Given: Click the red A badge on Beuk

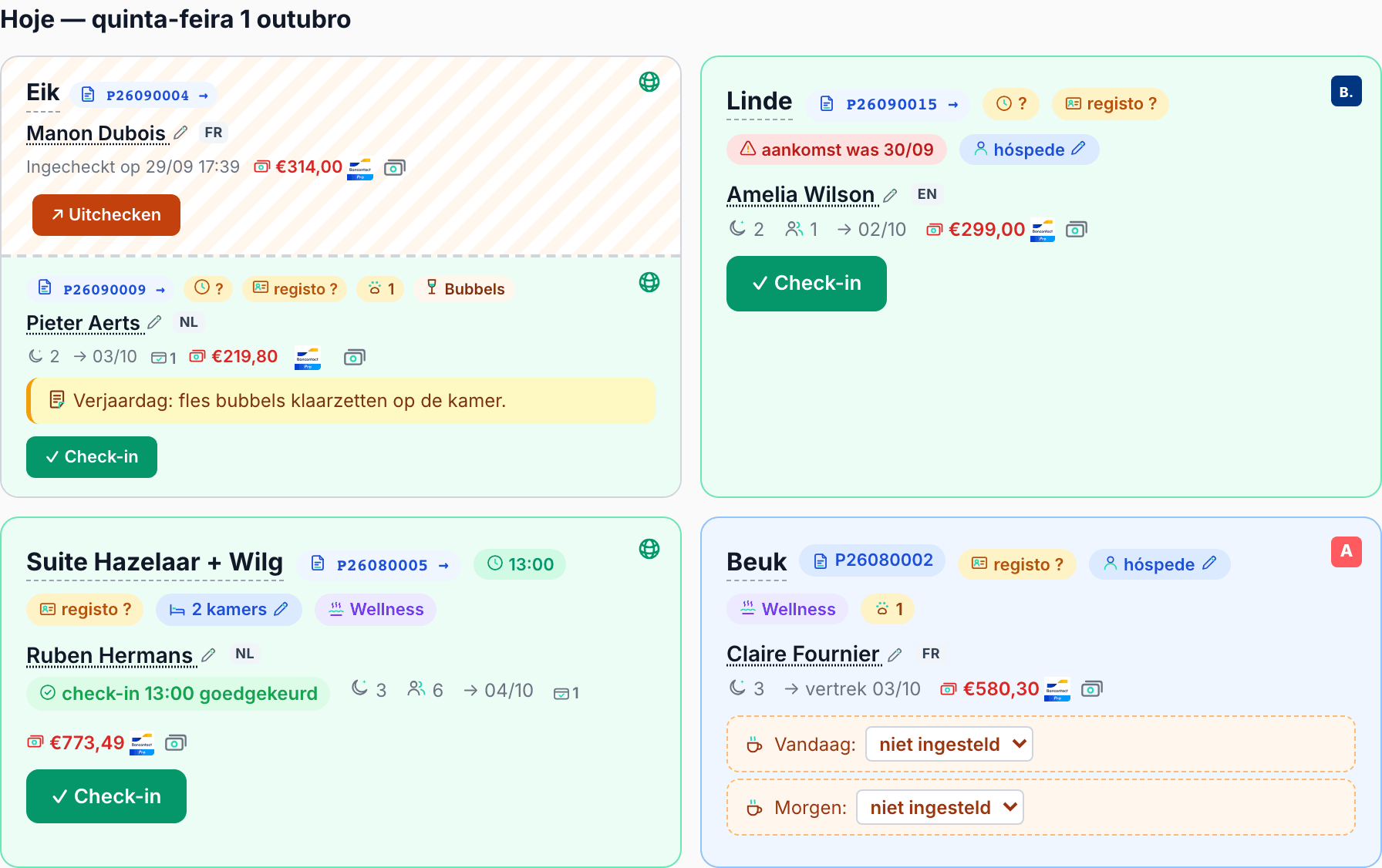Looking at the screenshot, I should click(x=1346, y=551).
